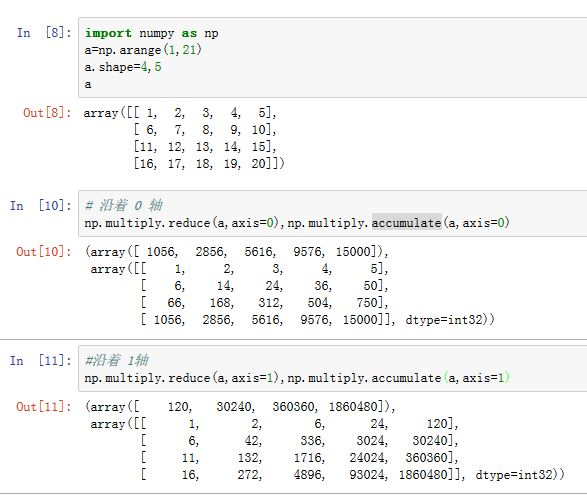Select the In [11] prompt label
This screenshot has width=587, height=502.
[40, 361]
